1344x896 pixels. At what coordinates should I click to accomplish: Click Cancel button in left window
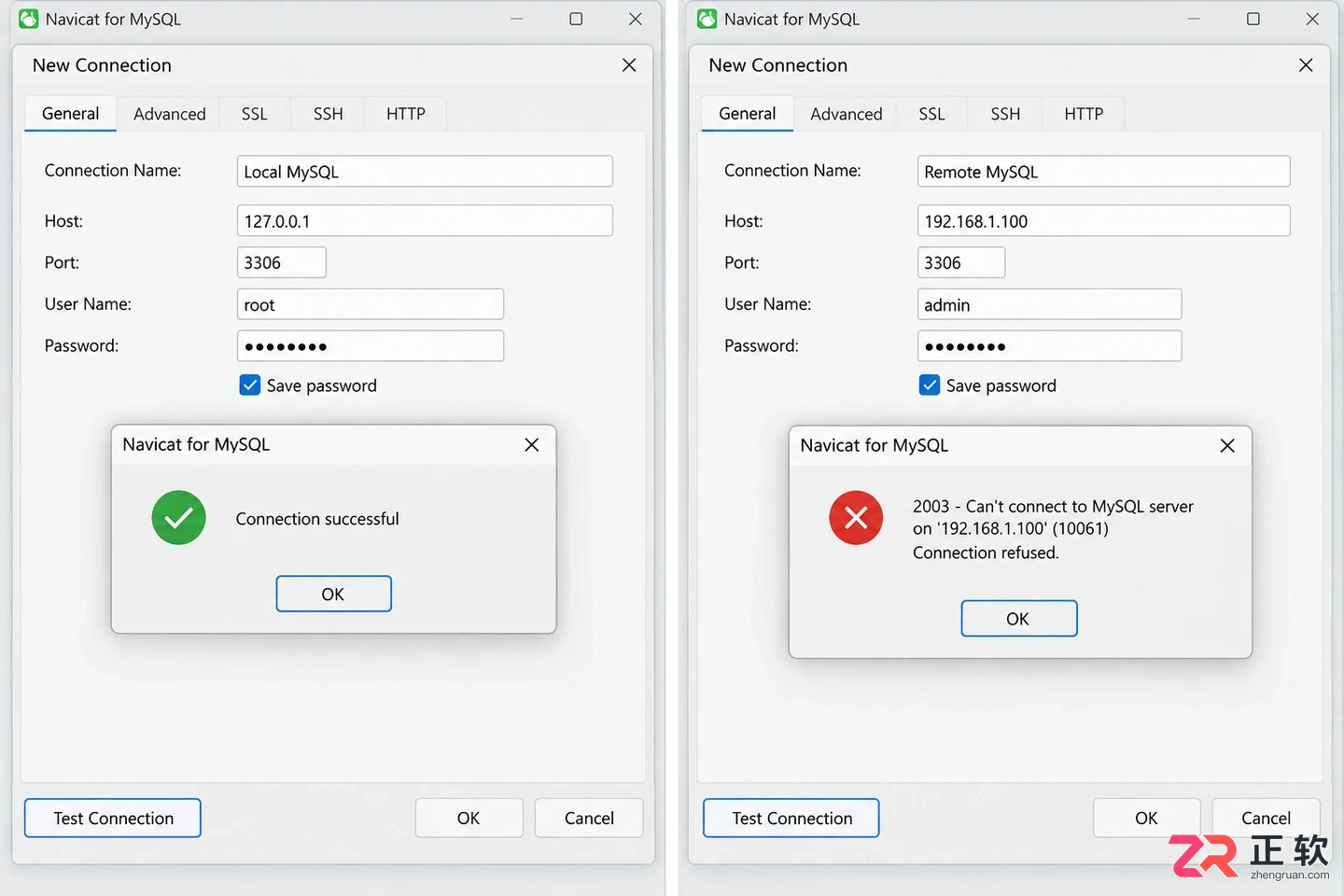(589, 819)
